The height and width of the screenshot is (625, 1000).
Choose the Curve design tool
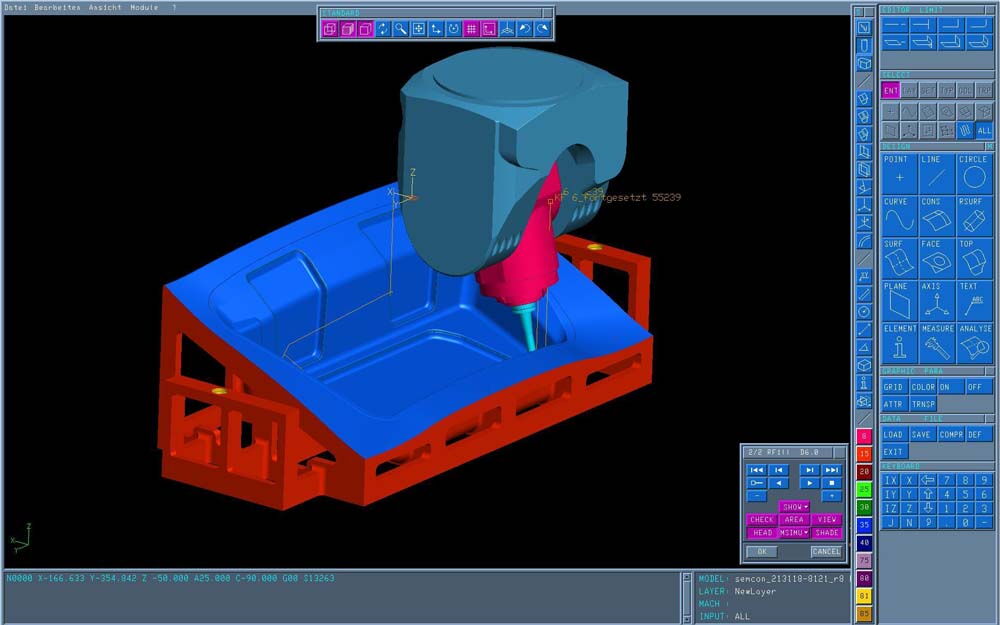click(898, 216)
